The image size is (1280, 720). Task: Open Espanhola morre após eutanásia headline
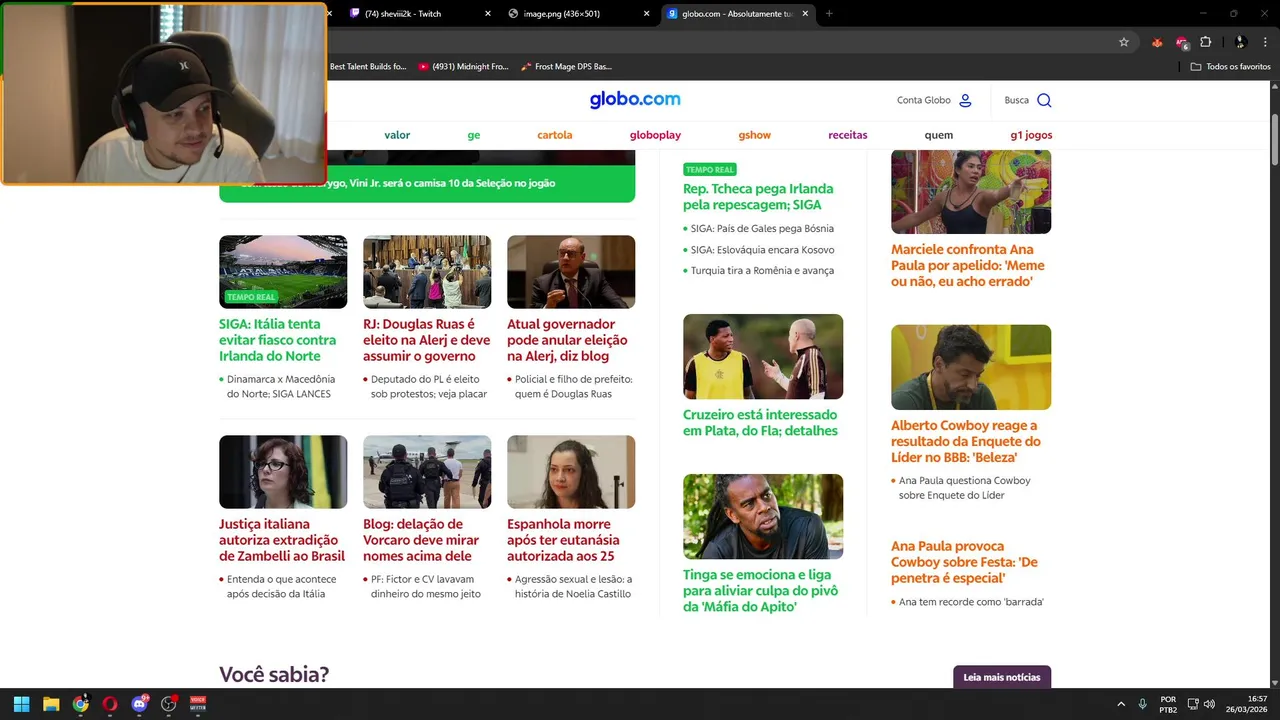point(563,540)
